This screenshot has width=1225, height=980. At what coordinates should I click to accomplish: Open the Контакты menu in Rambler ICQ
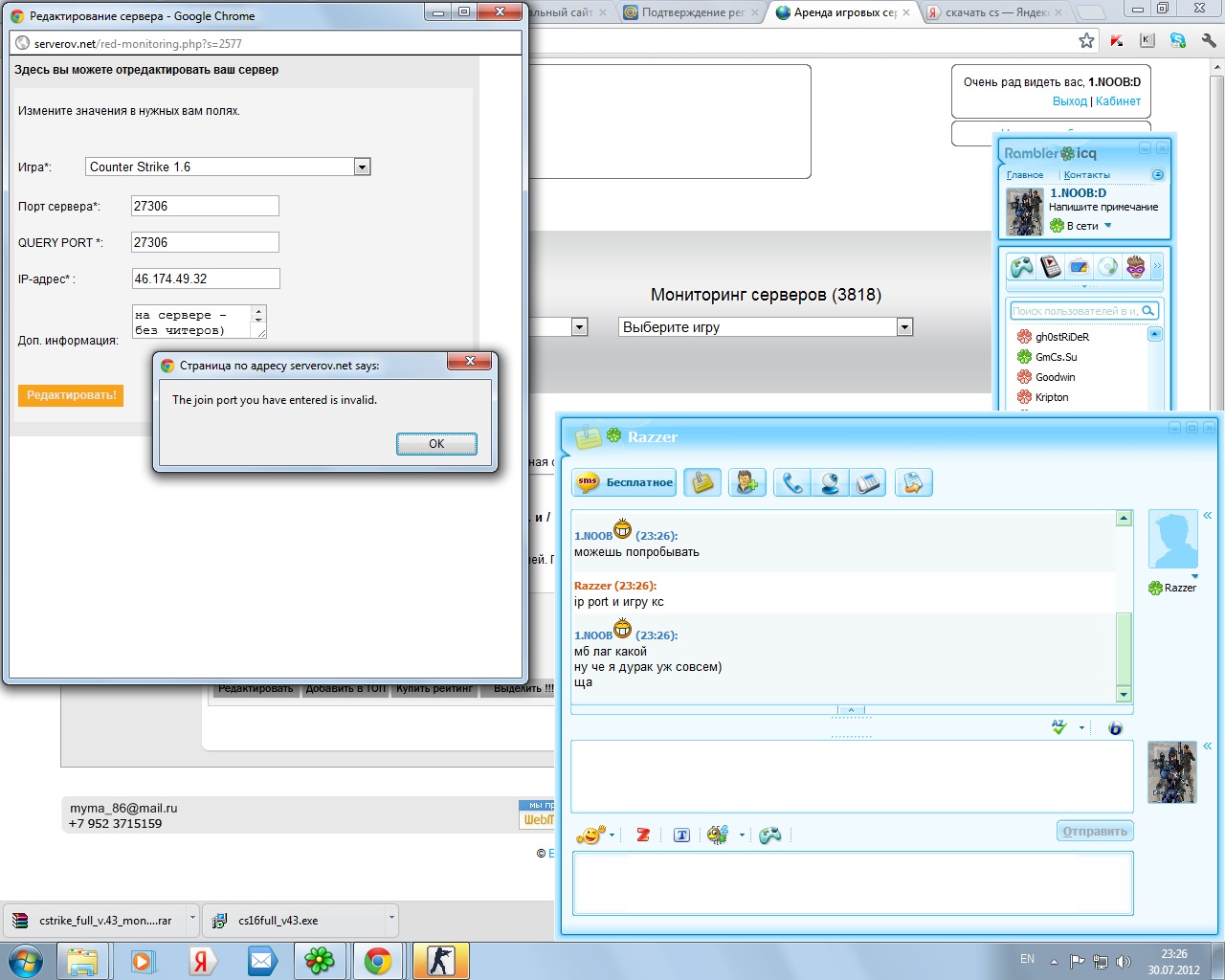1087,175
